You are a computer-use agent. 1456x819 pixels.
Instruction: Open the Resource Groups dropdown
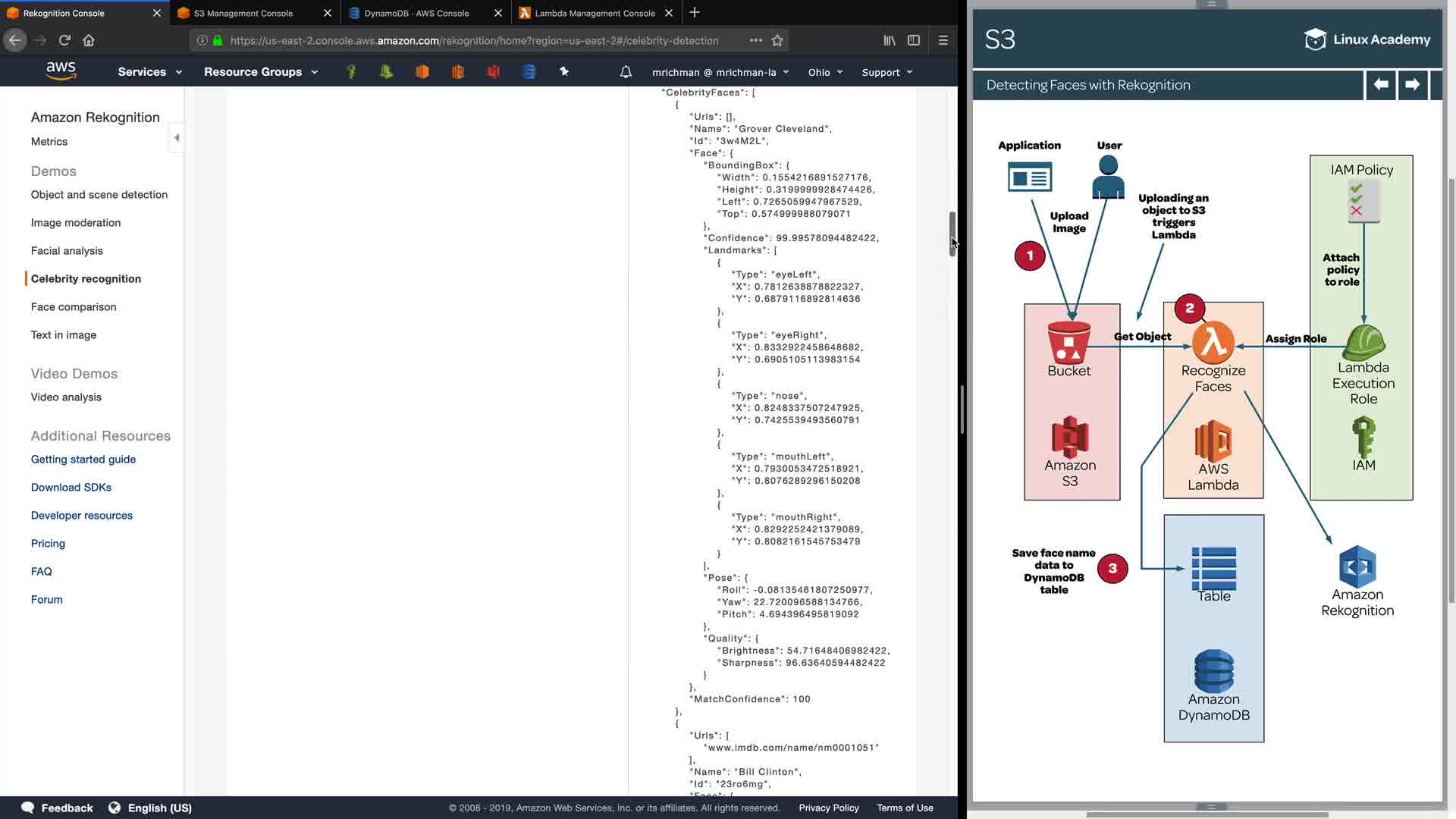pyautogui.click(x=260, y=72)
